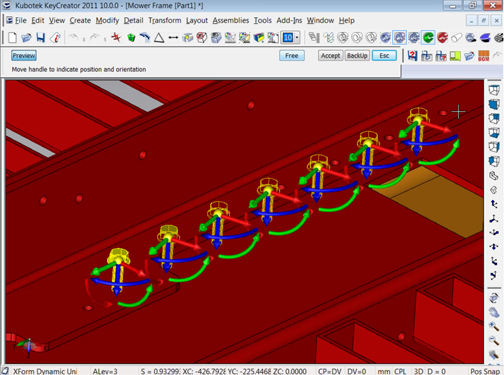This screenshot has height=375, width=504.
Task: Click the red info tag icon
Action: click(55, 38)
